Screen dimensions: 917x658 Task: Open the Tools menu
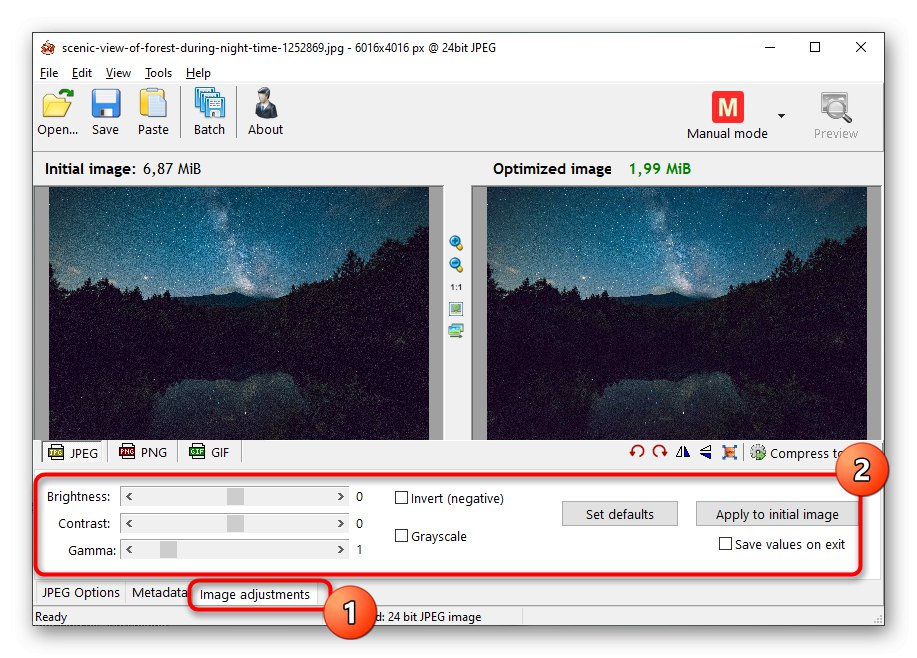coord(158,73)
